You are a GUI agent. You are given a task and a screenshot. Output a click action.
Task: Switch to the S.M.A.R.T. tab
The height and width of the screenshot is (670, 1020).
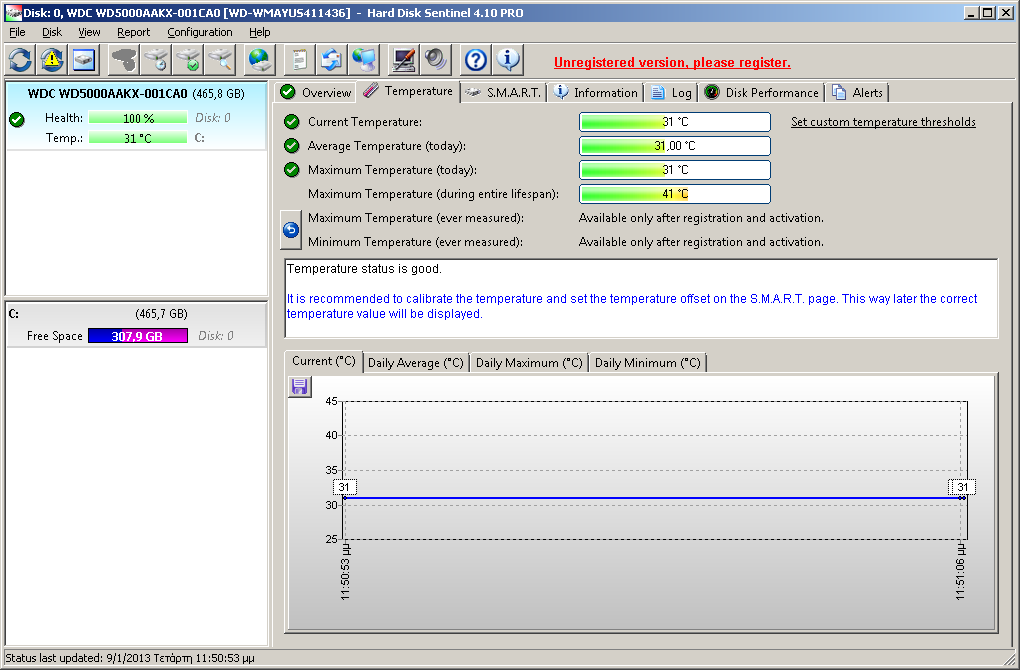tap(503, 92)
